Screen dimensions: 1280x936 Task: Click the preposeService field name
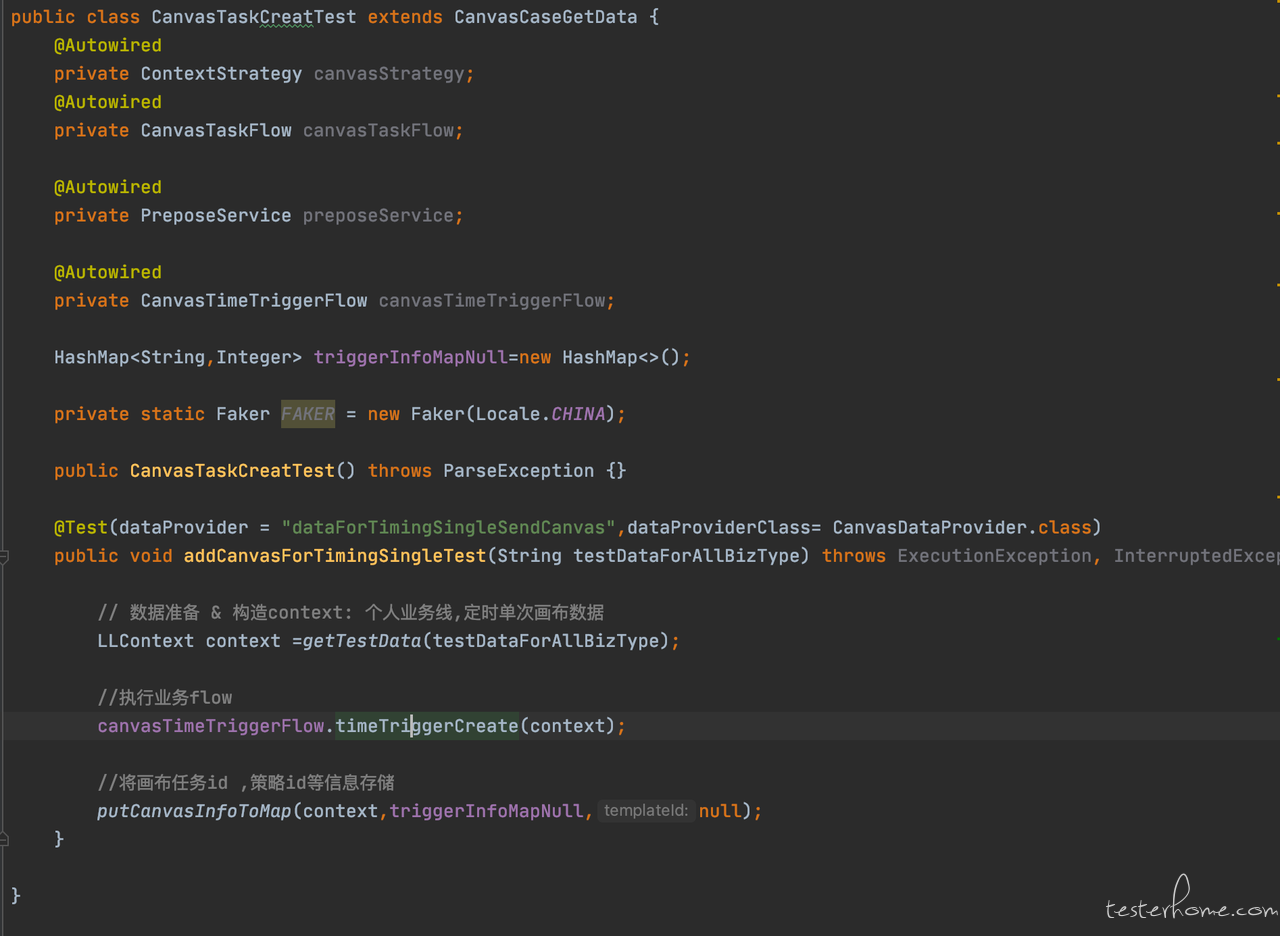[378, 216]
